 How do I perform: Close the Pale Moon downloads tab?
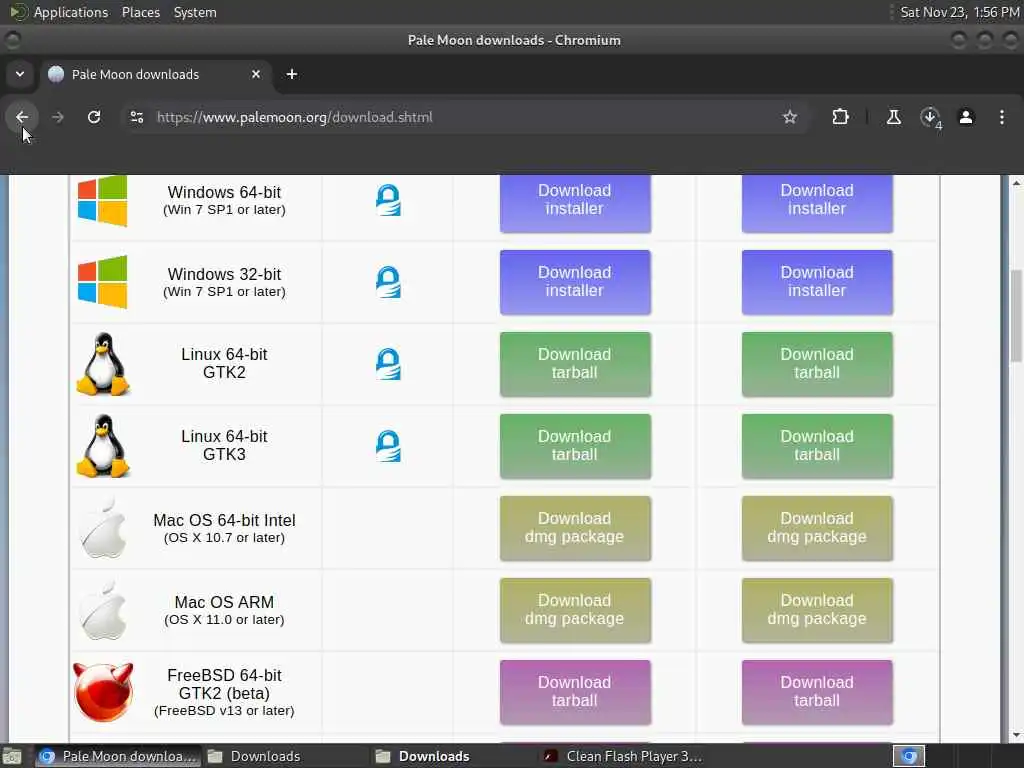coord(256,74)
